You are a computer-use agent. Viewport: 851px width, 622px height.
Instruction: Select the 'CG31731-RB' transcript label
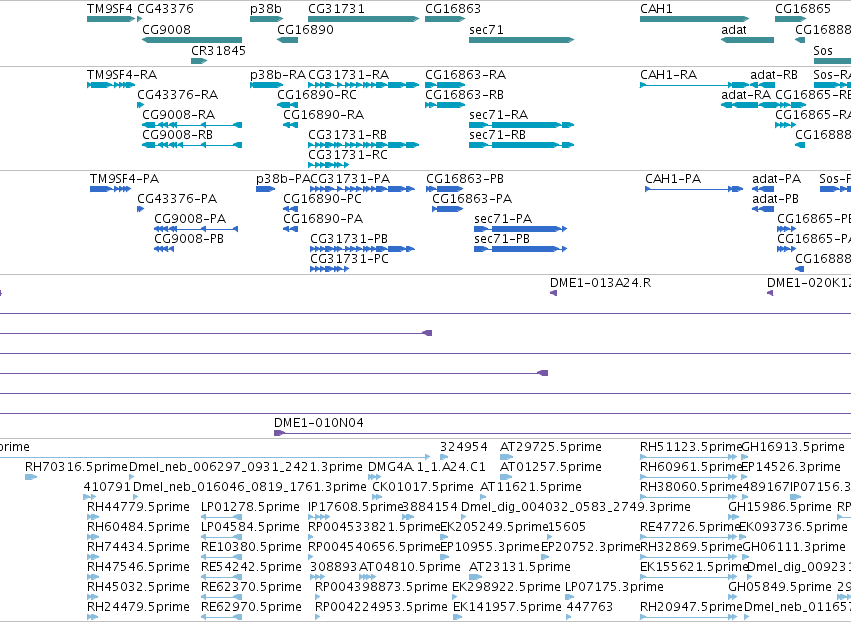point(347,135)
